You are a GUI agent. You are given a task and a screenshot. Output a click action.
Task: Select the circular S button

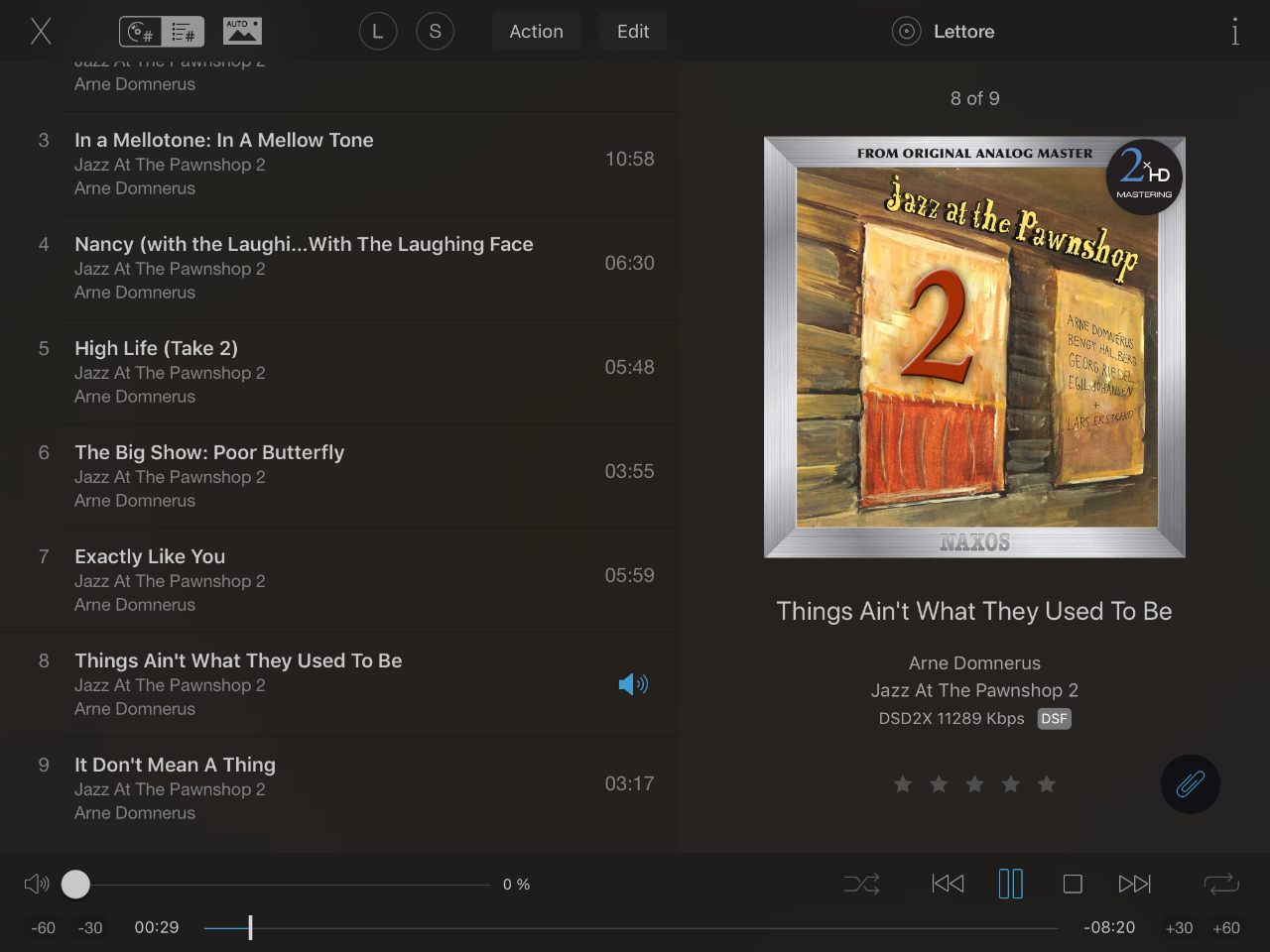[x=436, y=32]
